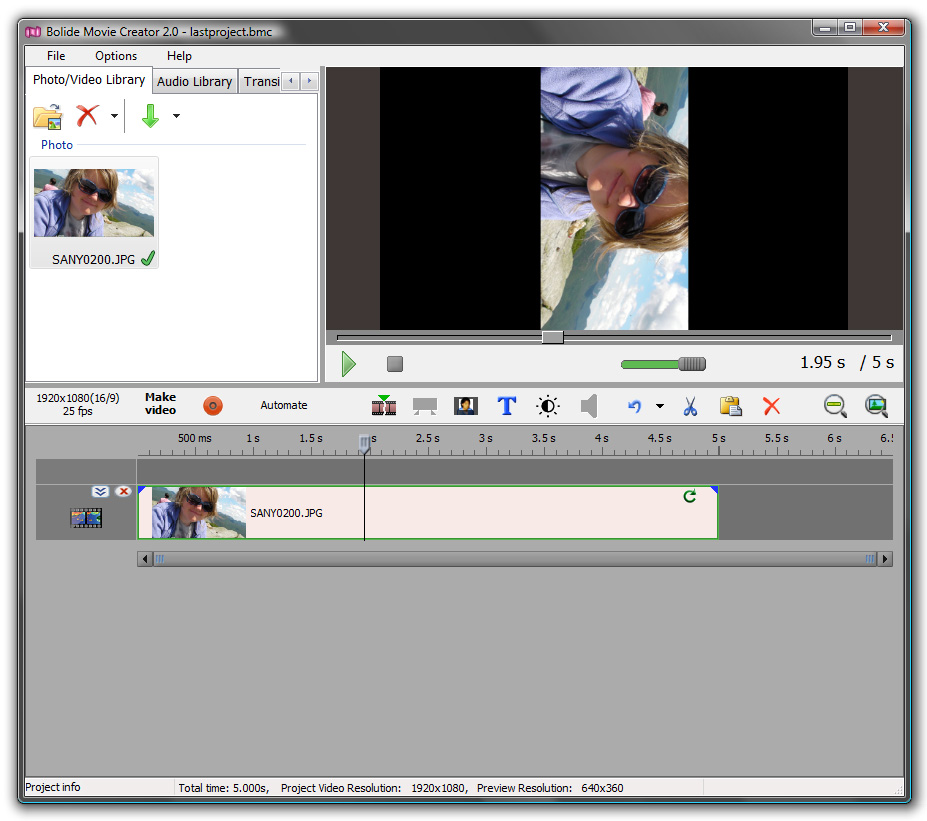Open the brightness/effects adjustment tool

click(x=547, y=406)
